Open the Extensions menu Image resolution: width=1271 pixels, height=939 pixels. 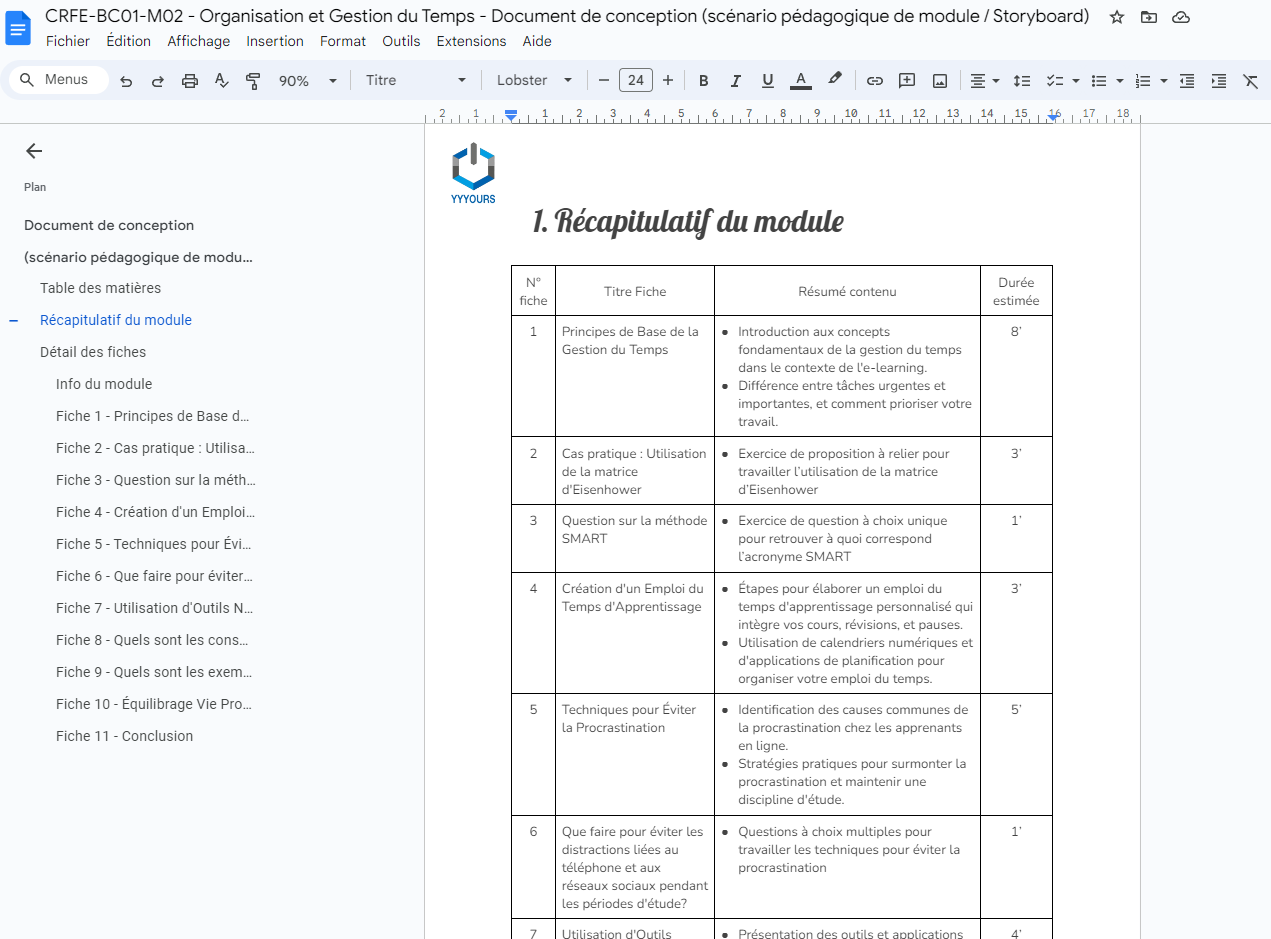472,41
